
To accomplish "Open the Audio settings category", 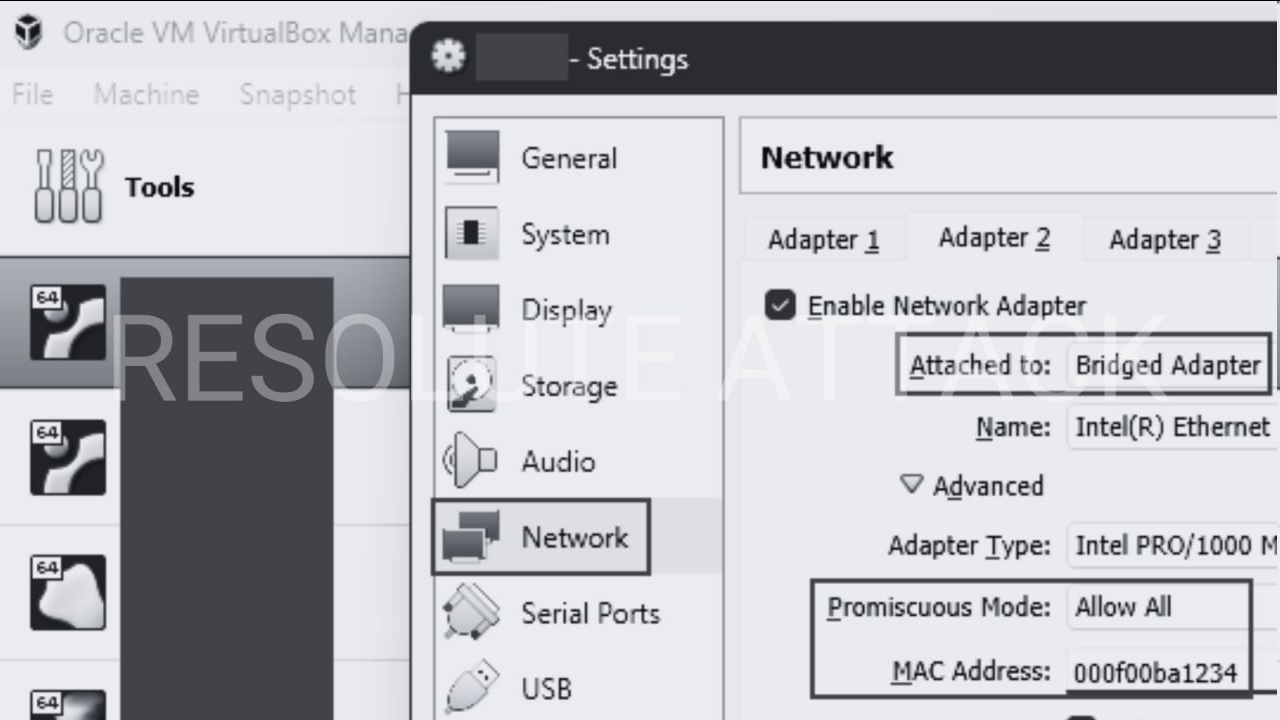I will pyautogui.click(x=578, y=461).
